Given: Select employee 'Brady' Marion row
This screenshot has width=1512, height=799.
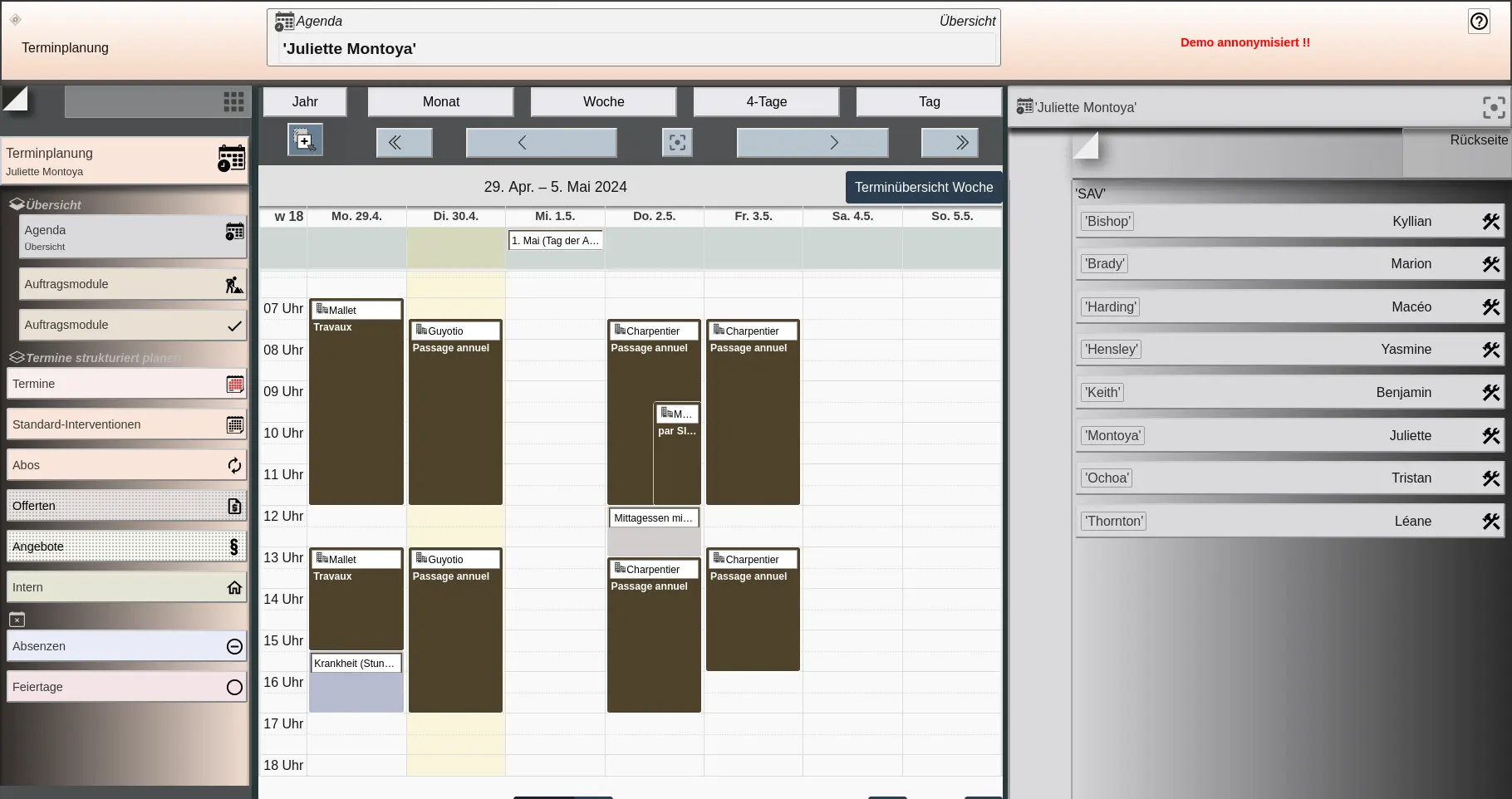Looking at the screenshot, I should coord(1289,264).
